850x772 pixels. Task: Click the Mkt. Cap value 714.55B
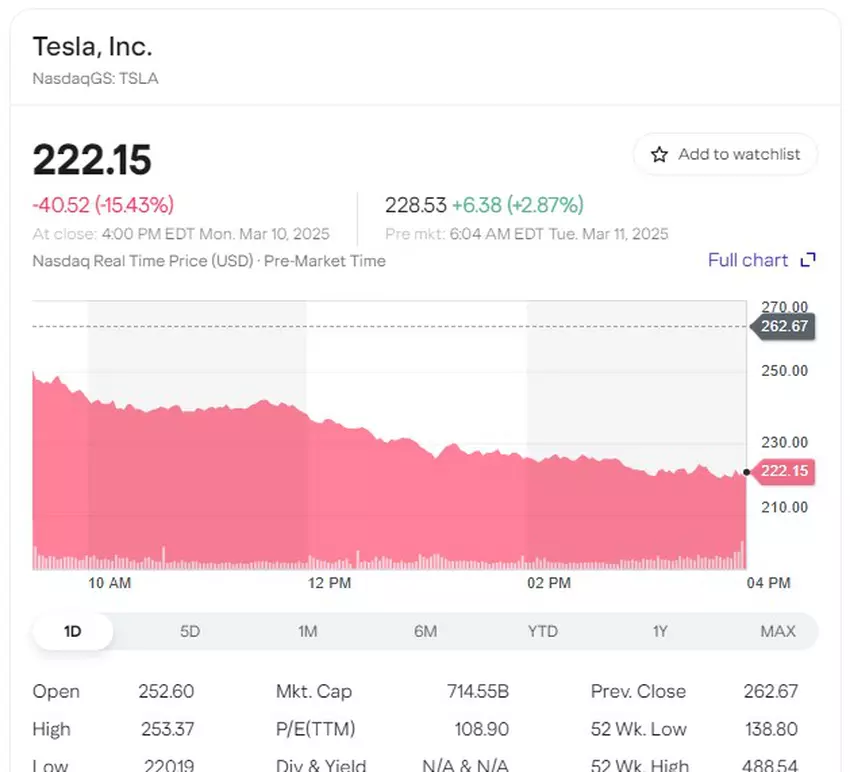(x=477, y=691)
